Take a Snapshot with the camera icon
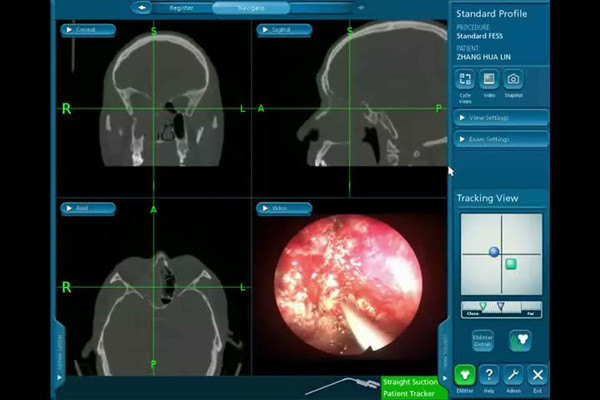Screen dimensions: 600x400 click(513, 79)
